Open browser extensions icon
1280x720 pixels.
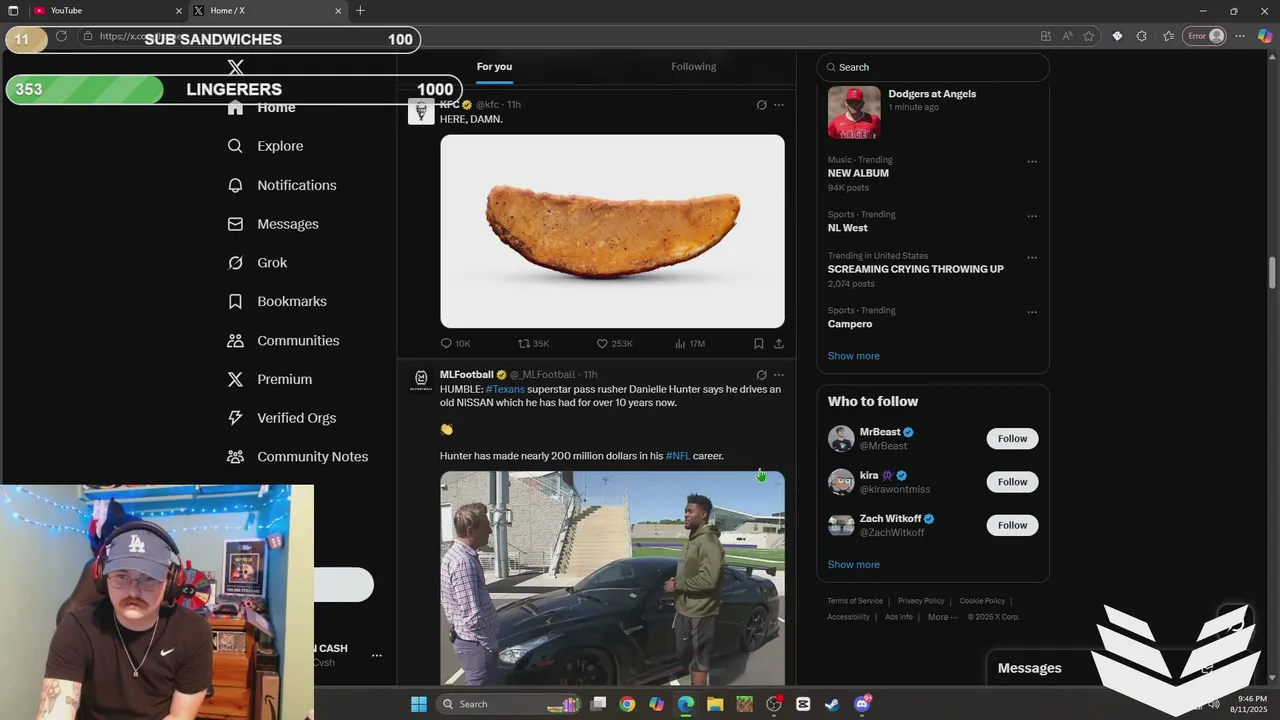click(x=1143, y=36)
